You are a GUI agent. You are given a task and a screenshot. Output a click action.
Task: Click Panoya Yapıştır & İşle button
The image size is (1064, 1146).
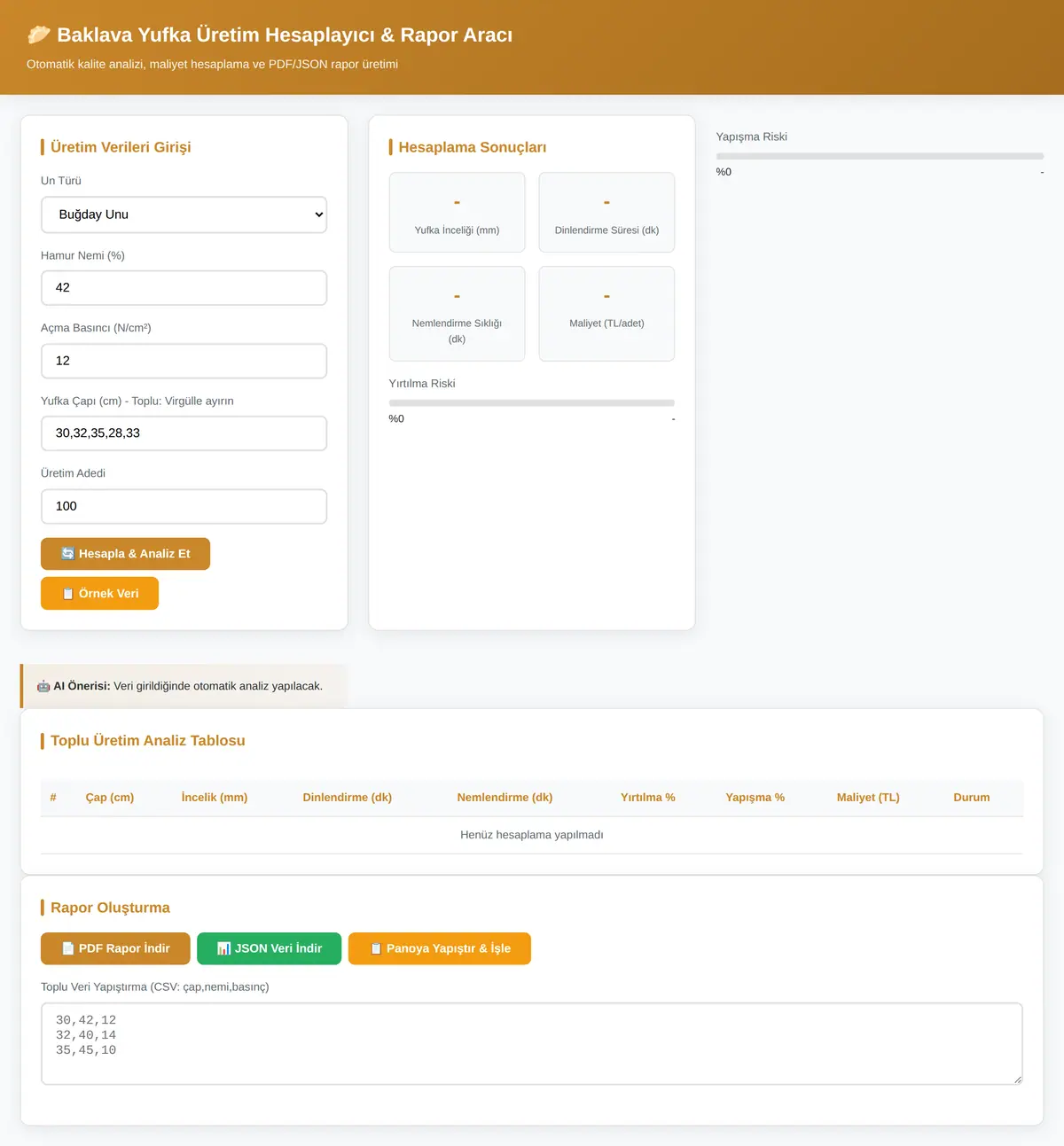(x=440, y=948)
